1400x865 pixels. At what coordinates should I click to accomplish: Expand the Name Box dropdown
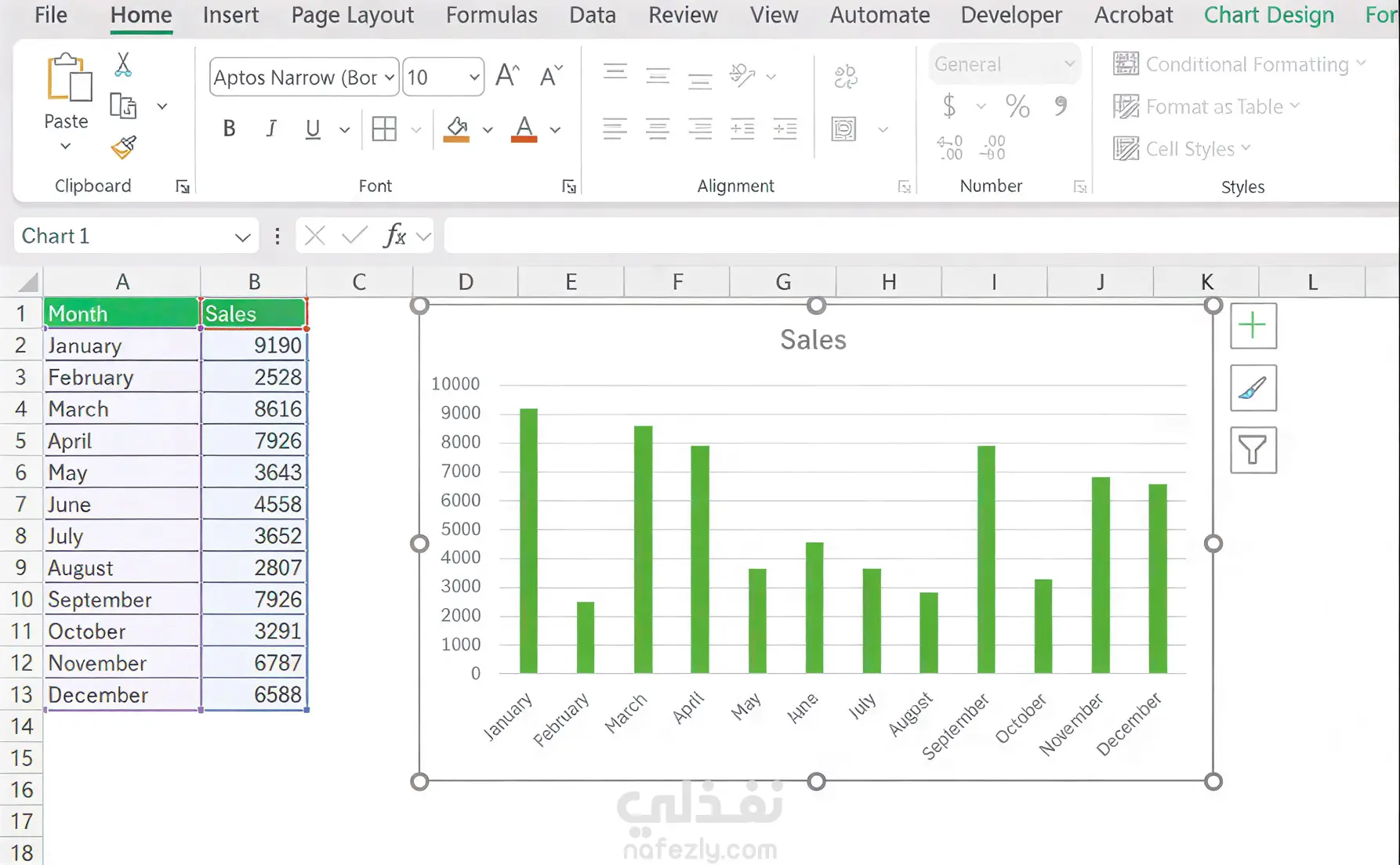(x=242, y=237)
